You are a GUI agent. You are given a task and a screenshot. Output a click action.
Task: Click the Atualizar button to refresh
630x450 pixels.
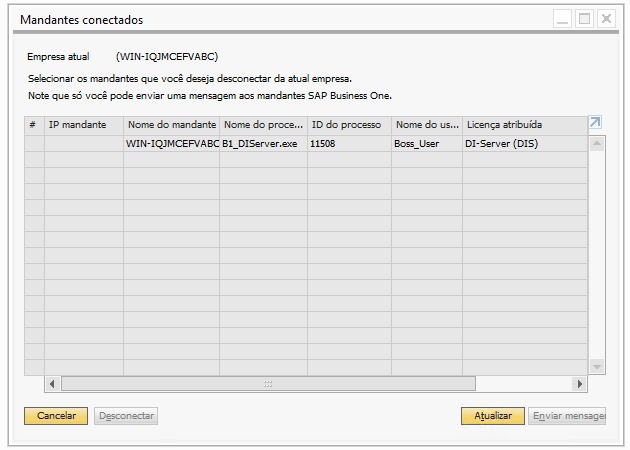pyautogui.click(x=492, y=415)
